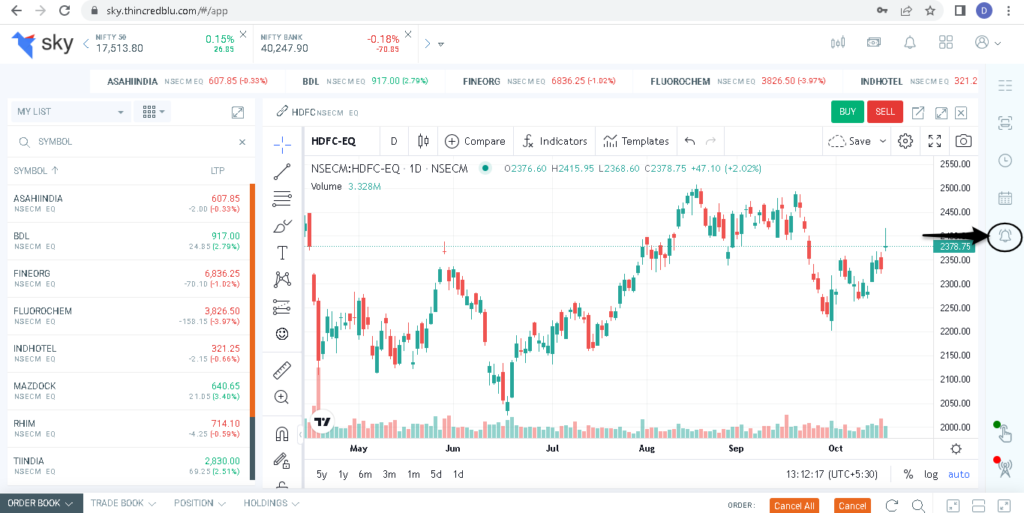Select the 5y time range
This screenshot has width=1024, height=513.
coord(321,474)
